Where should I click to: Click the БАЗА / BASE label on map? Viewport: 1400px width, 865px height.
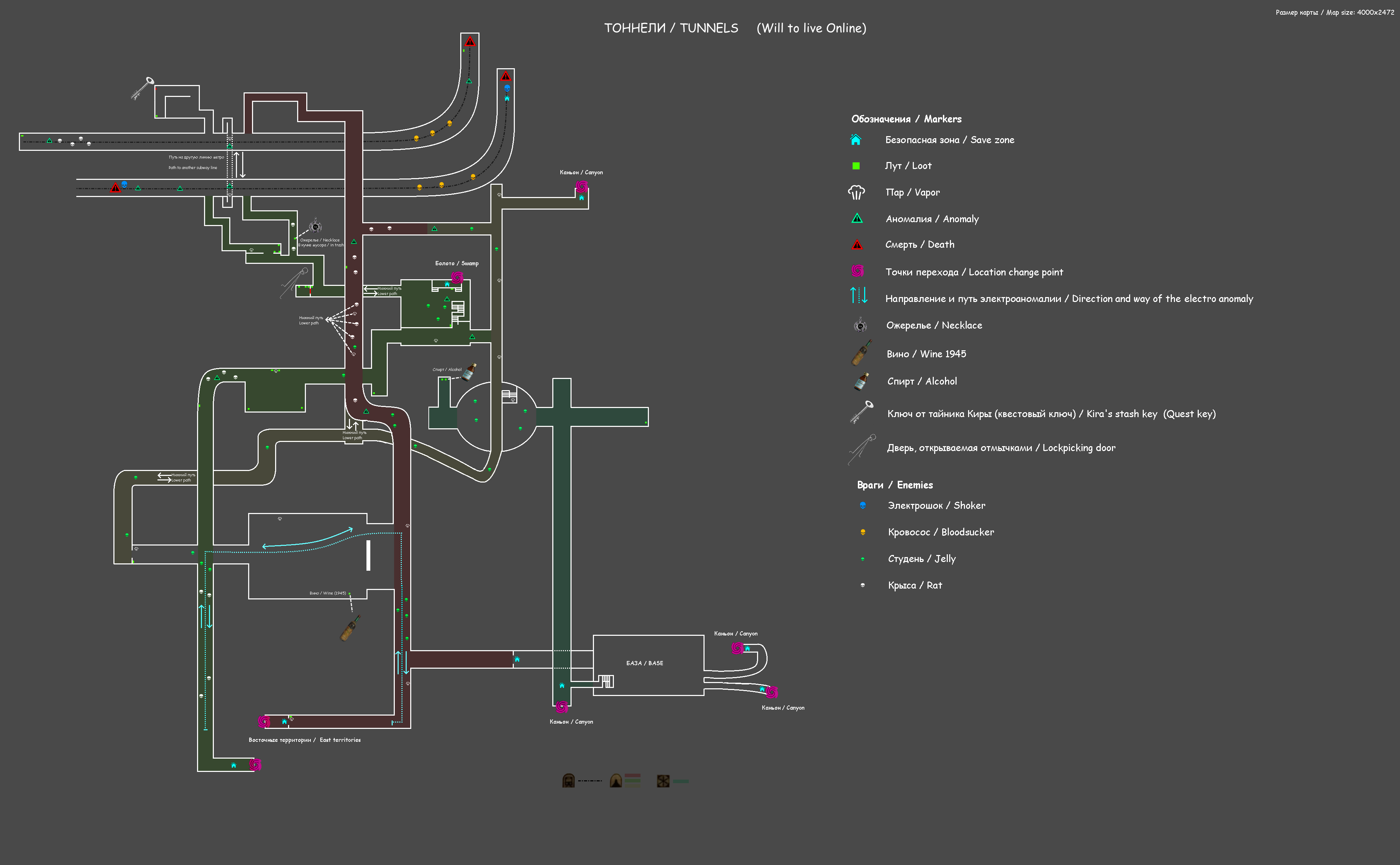pos(644,663)
